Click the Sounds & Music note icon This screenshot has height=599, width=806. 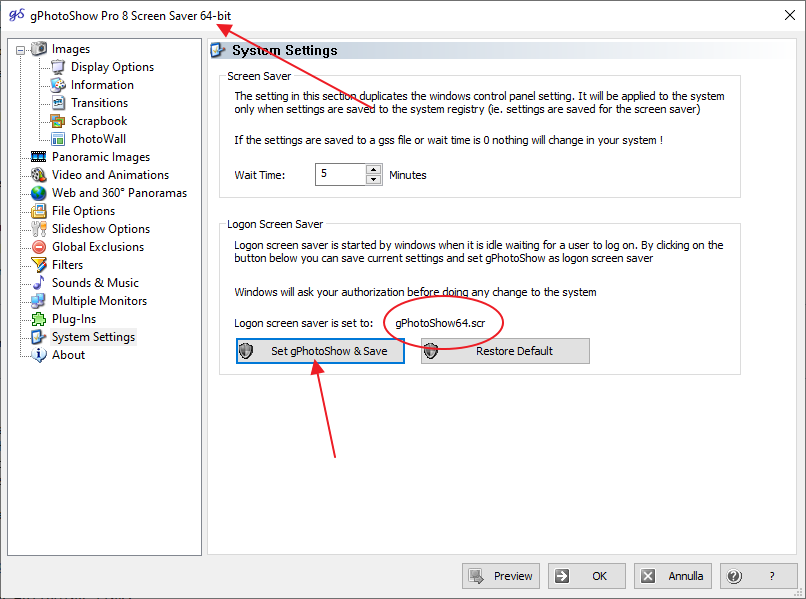[39, 283]
